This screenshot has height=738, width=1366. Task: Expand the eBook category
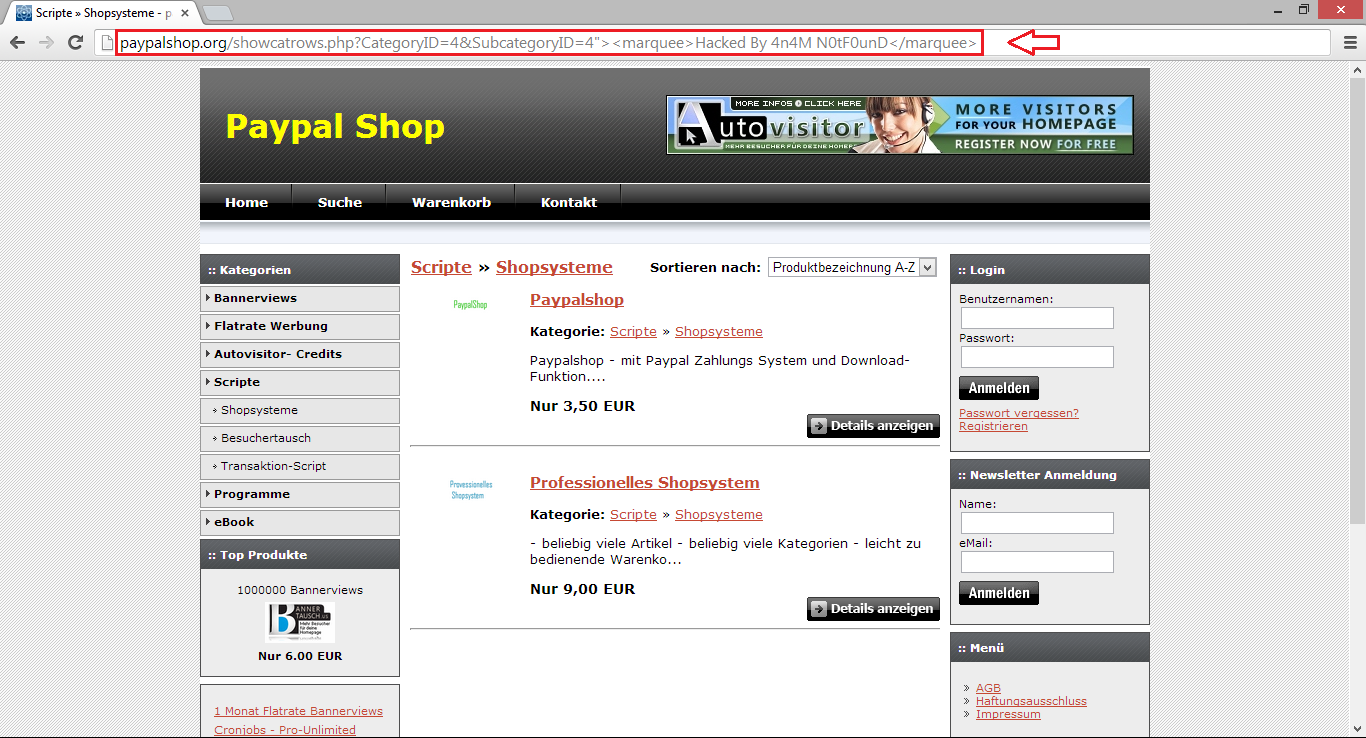tap(300, 522)
